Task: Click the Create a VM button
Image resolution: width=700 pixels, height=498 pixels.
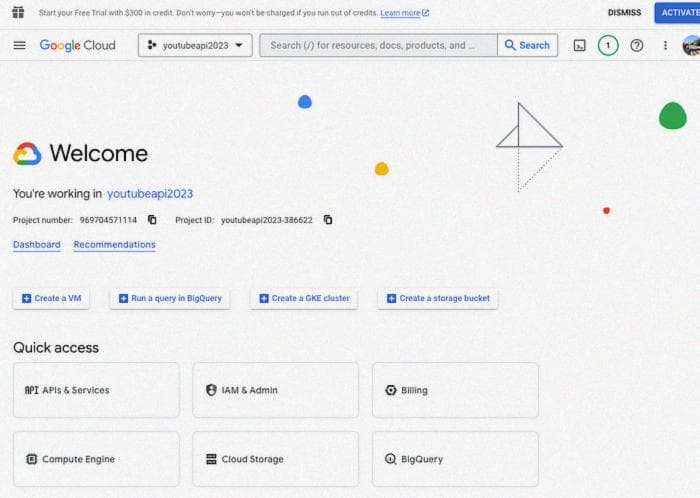Action: [x=51, y=298]
